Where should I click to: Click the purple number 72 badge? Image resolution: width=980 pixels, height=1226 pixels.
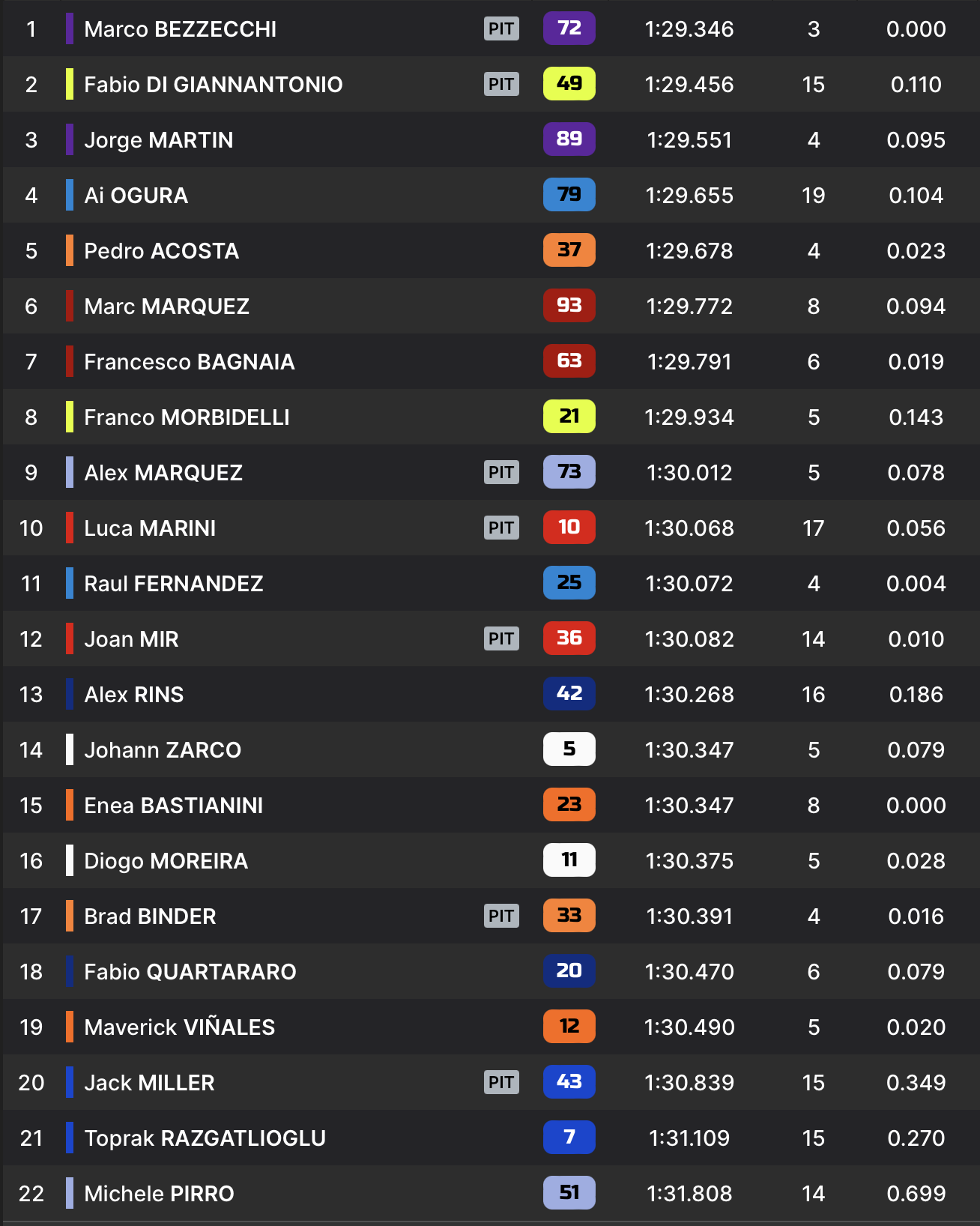569,28
